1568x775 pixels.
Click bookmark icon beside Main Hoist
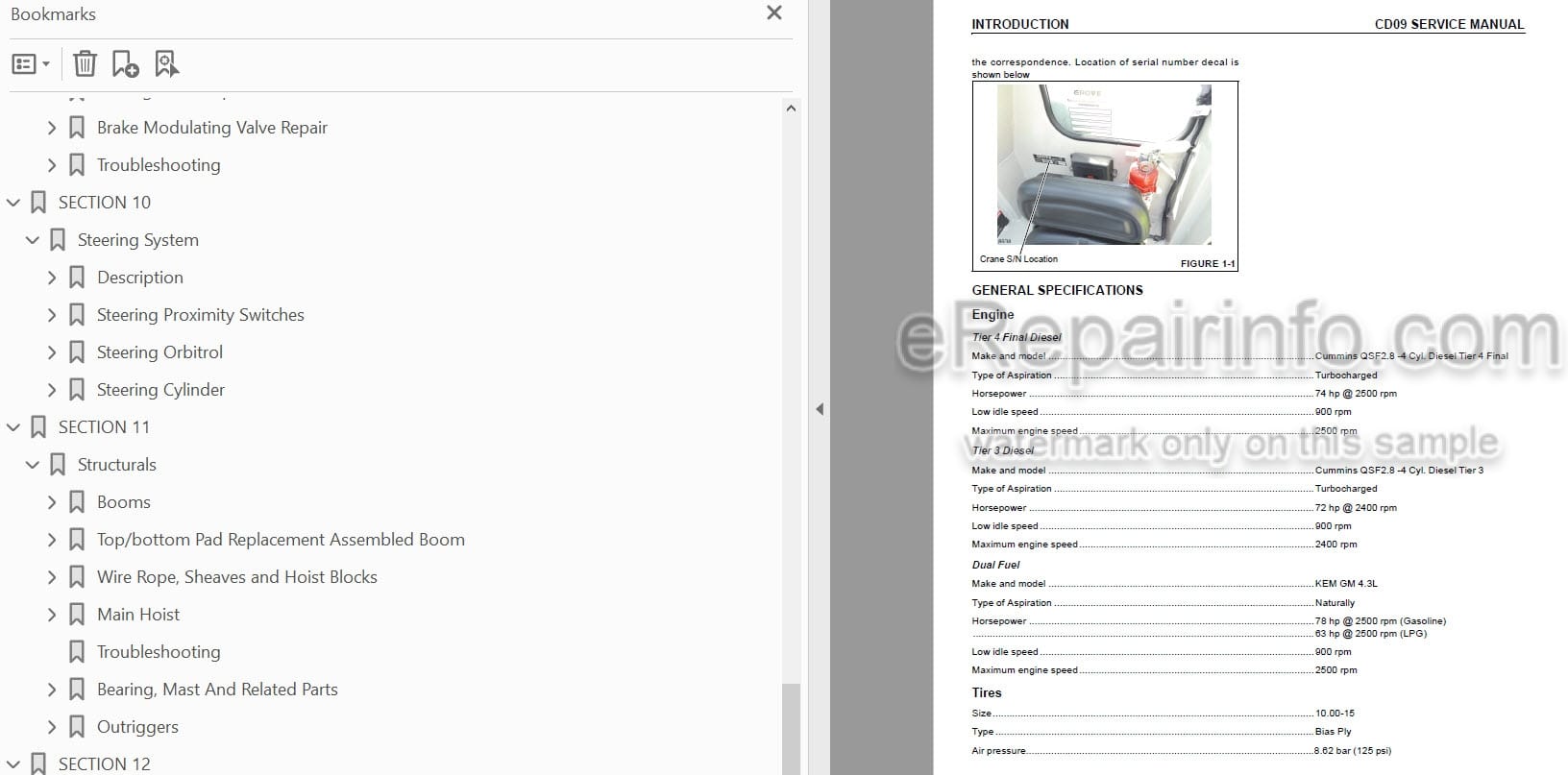click(77, 615)
